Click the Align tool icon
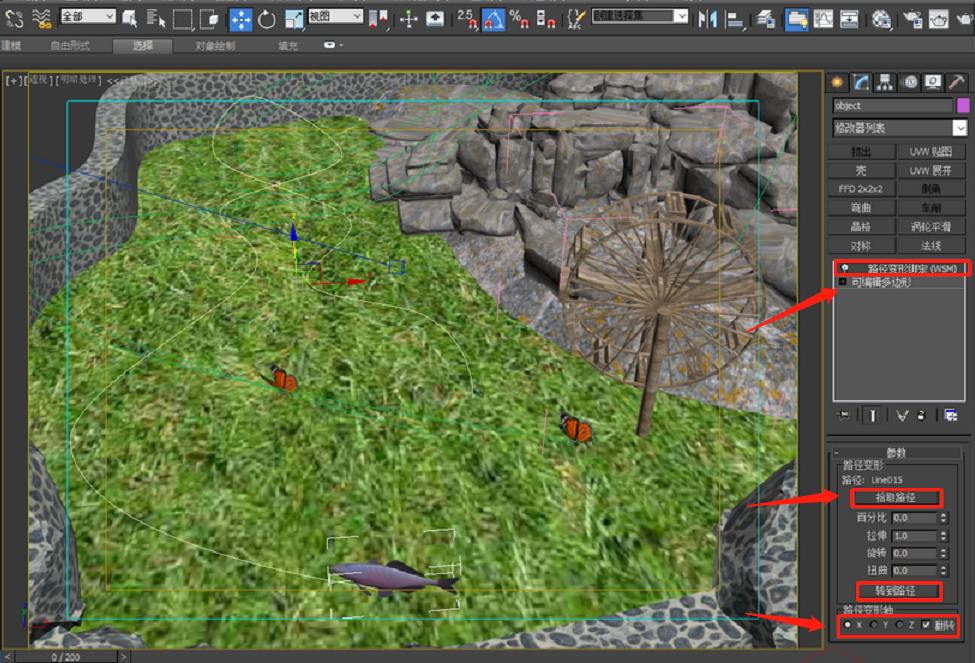The width and height of the screenshot is (975, 663). click(x=735, y=19)
